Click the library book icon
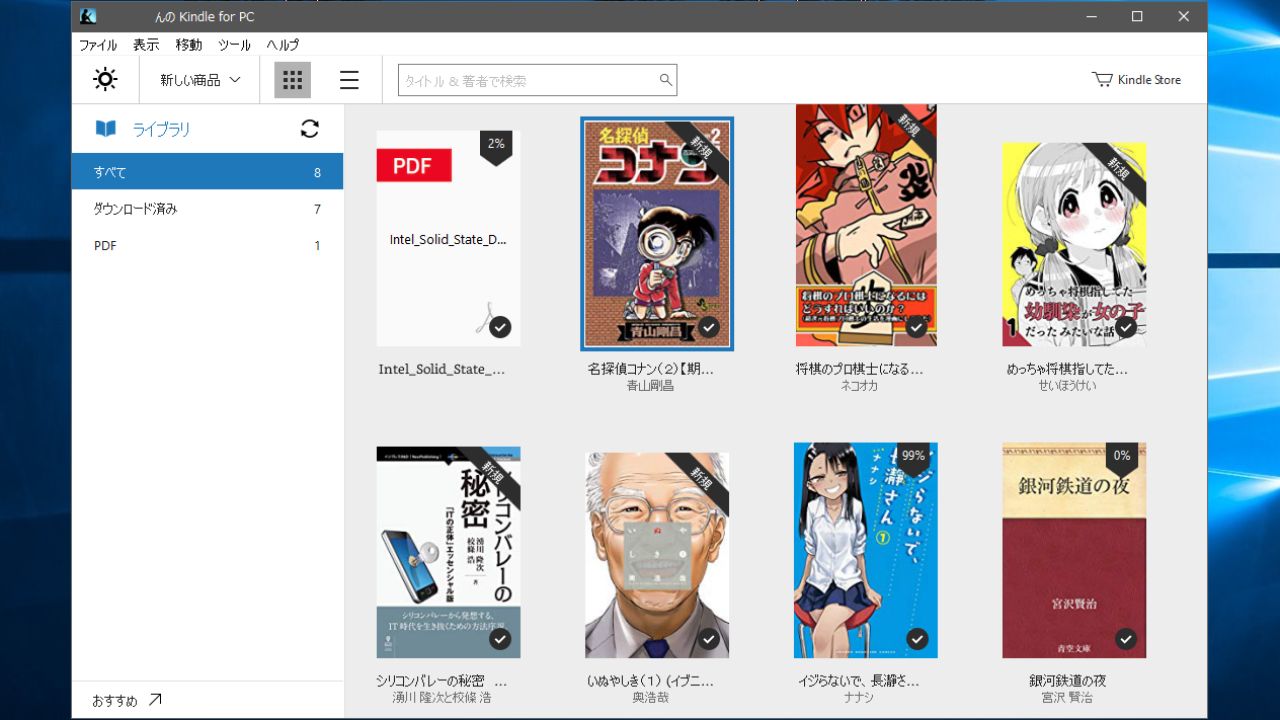Screen dimensions: 1280x720 pos(106,129)
